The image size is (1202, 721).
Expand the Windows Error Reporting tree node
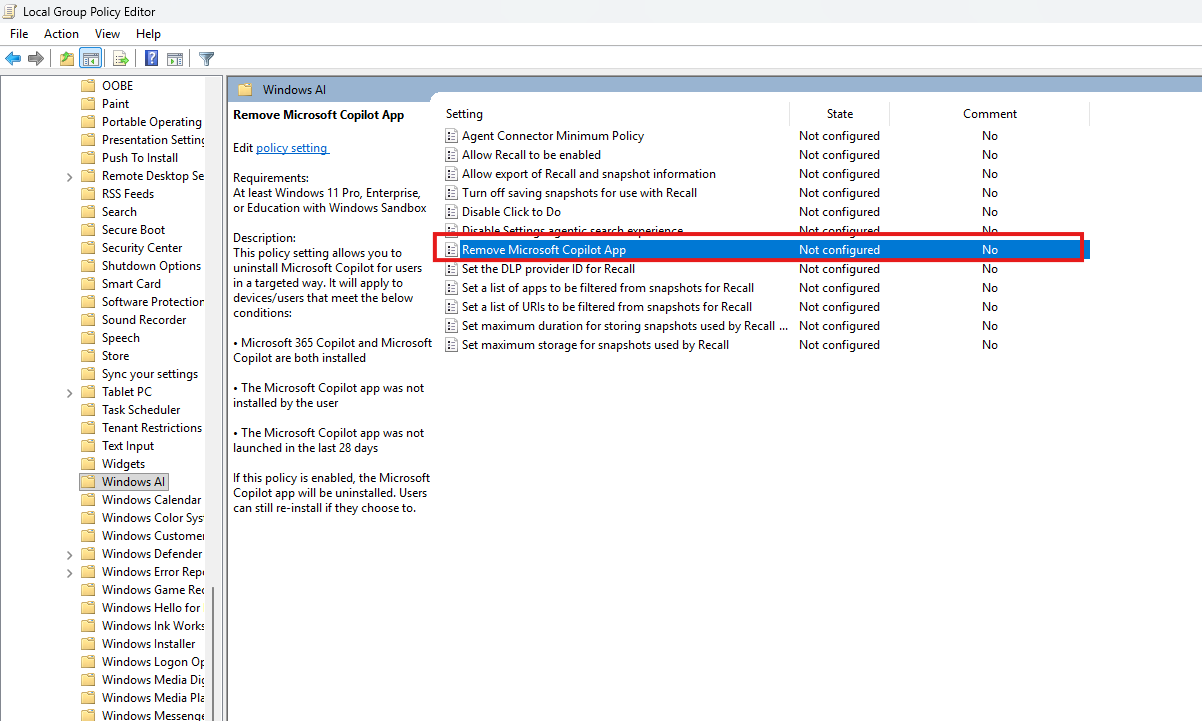[69, 573]
